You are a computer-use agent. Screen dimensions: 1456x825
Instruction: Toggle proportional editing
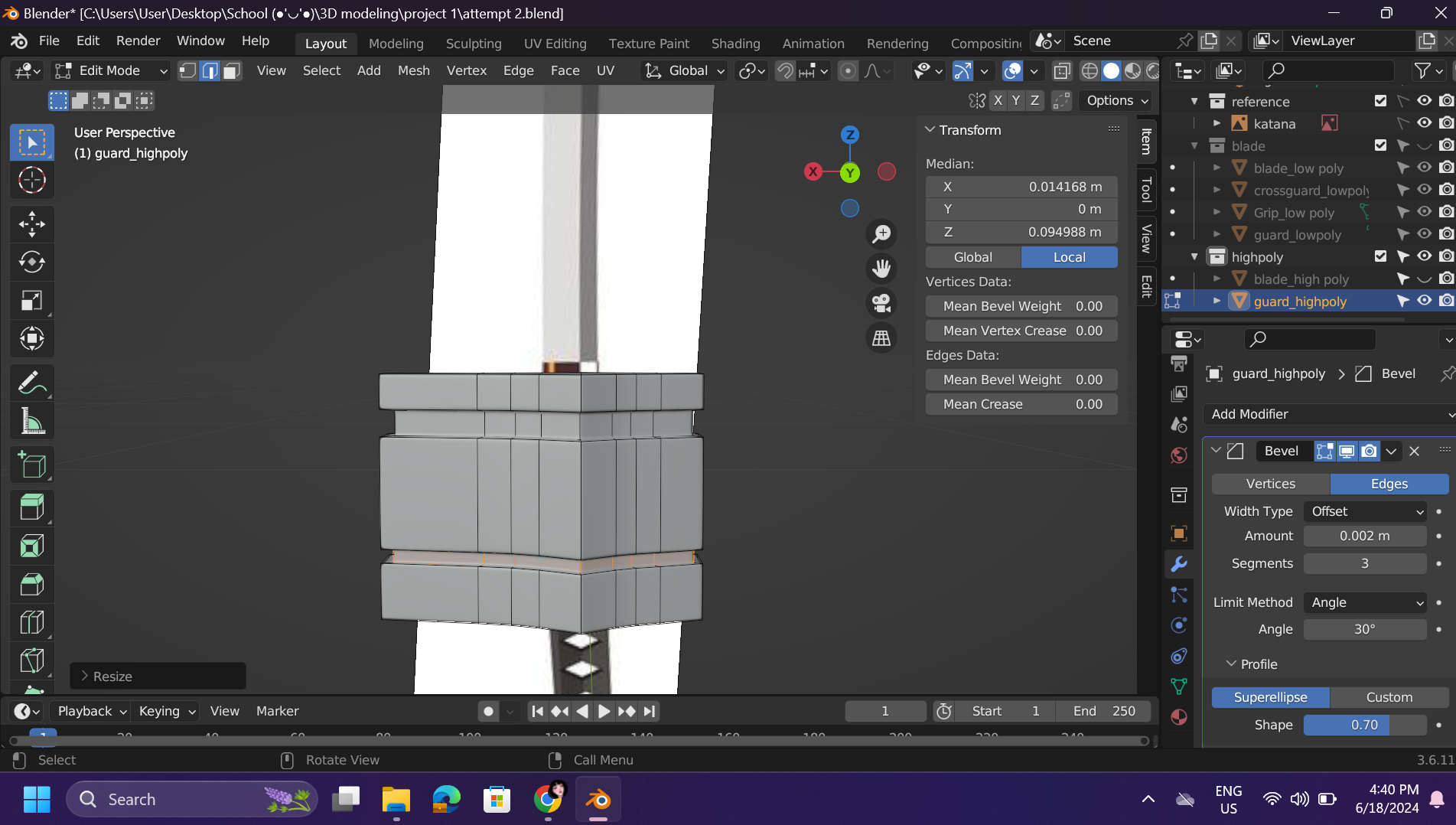tap(848, 70)
